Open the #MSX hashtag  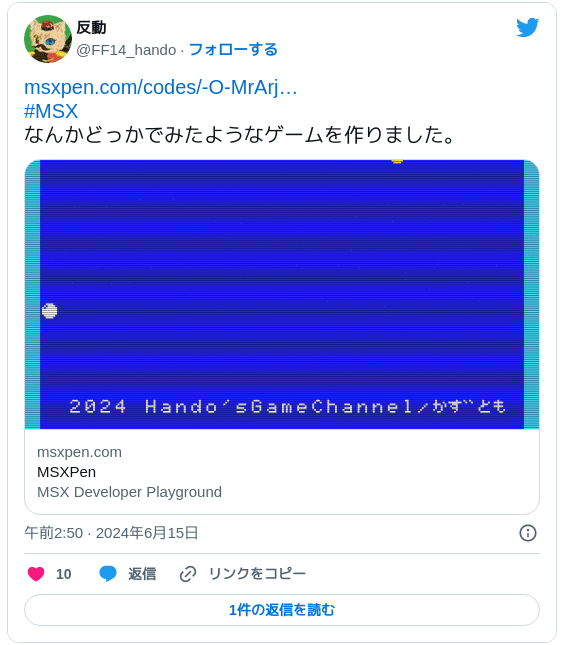(x=51, y=111)
